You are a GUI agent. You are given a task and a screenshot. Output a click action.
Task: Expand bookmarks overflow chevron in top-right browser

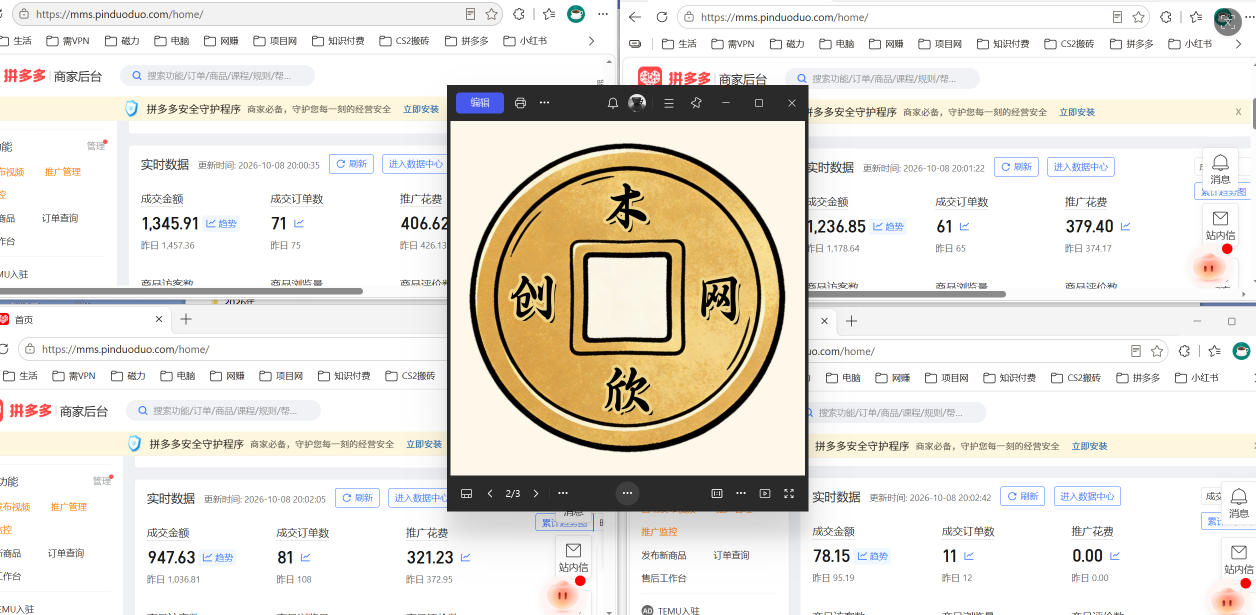[x=1237, y=44]
